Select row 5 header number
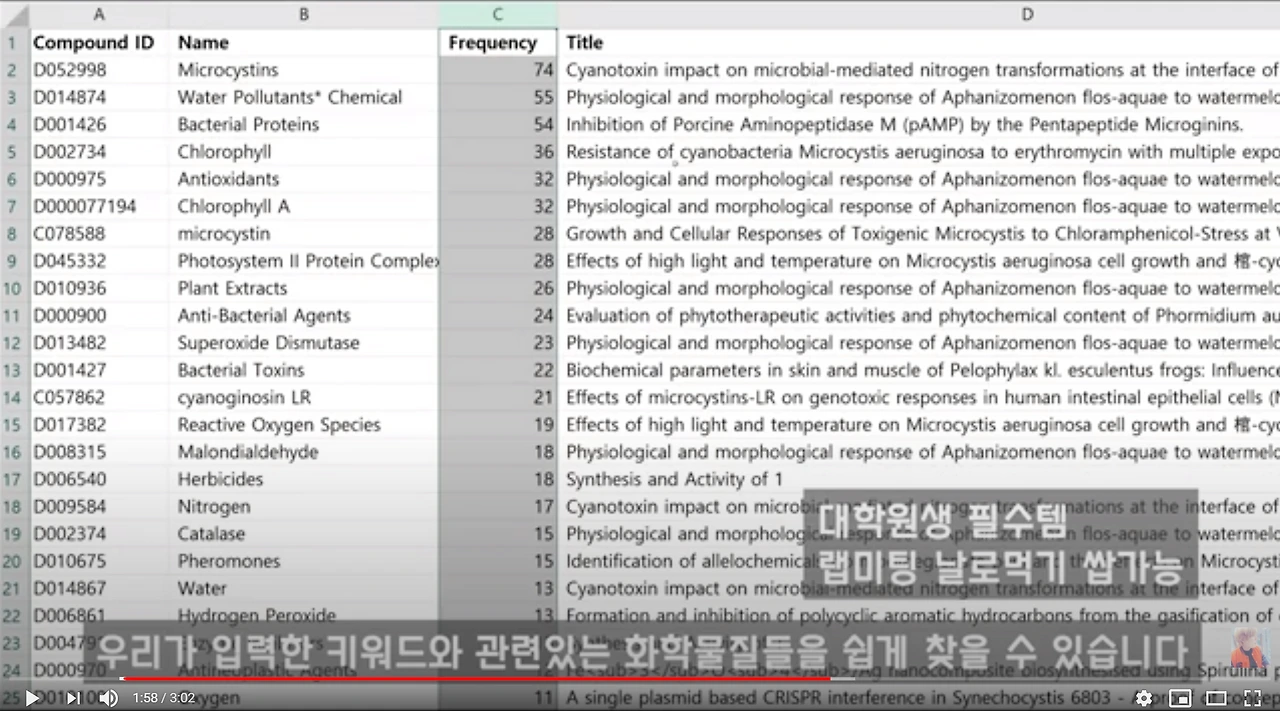This screenshot has width=1280, height=711. (13, 152)
